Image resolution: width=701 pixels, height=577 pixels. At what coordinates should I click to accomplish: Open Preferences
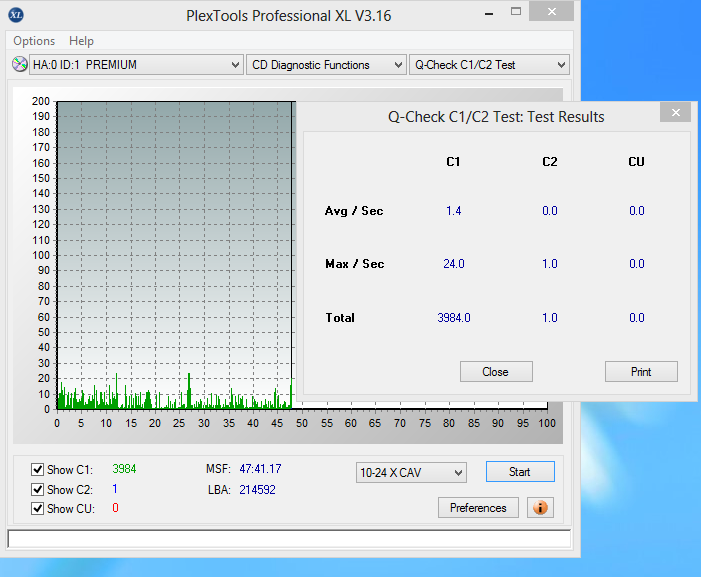(478, 508)
